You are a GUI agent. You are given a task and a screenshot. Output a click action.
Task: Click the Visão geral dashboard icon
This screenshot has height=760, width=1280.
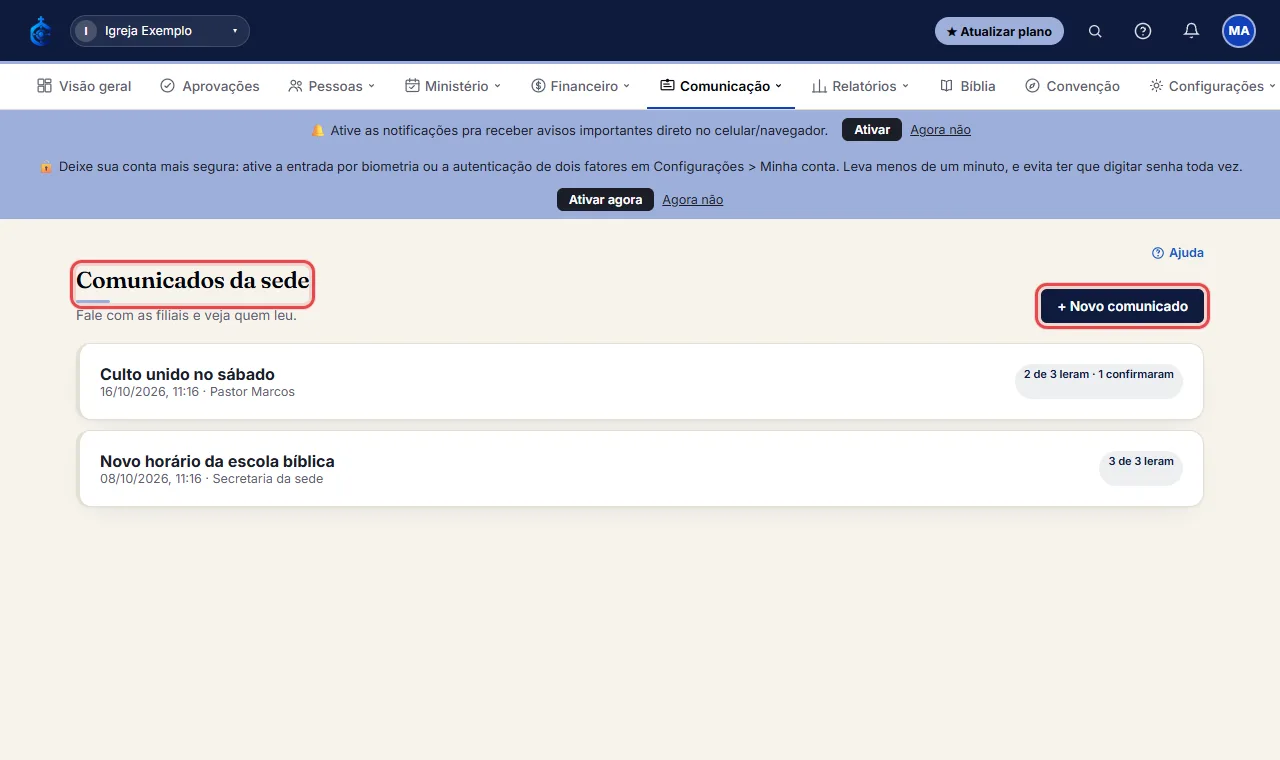click(44, 86)
